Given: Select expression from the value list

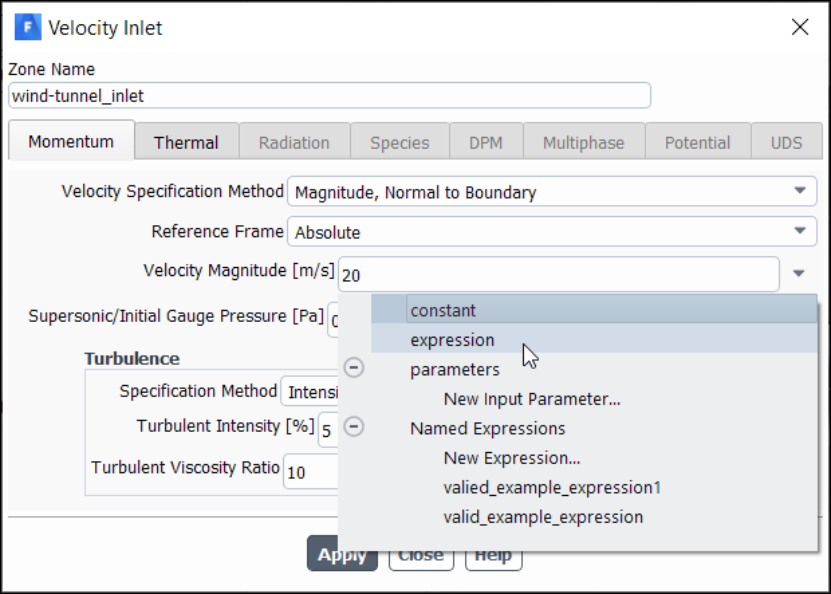Looking at the screenshot, I should [452, 340].
